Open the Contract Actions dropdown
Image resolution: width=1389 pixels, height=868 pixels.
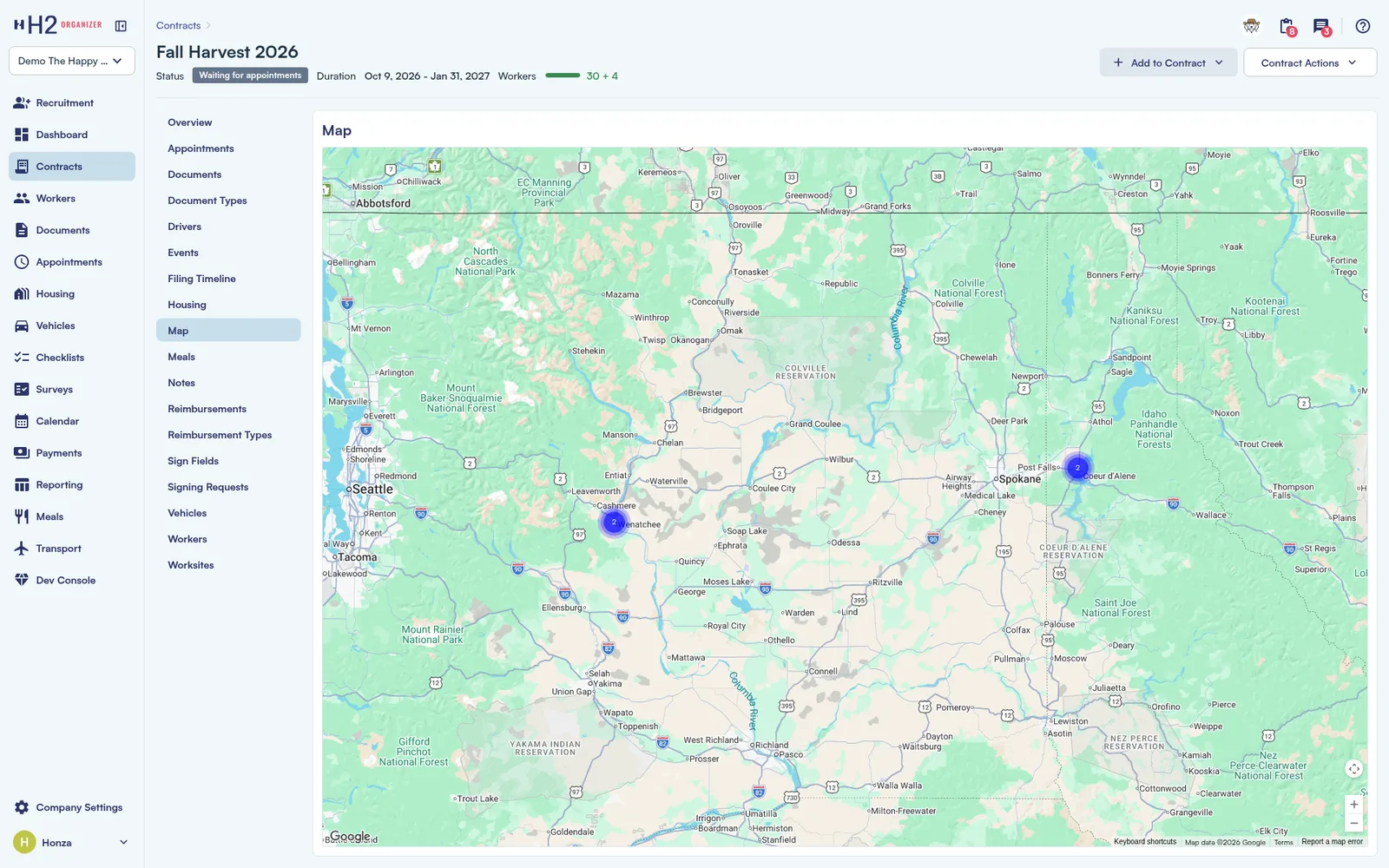click(1310, 62)
